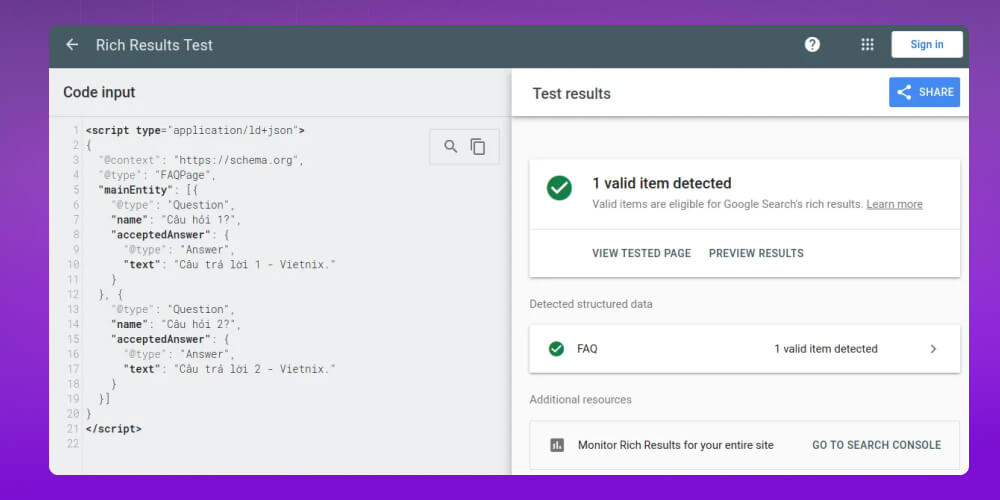Image resolution: width=1000 pixels, height=500 pixels.
Task: Click VIEW TESTED PAGE
Action: (x=642, y=253)
